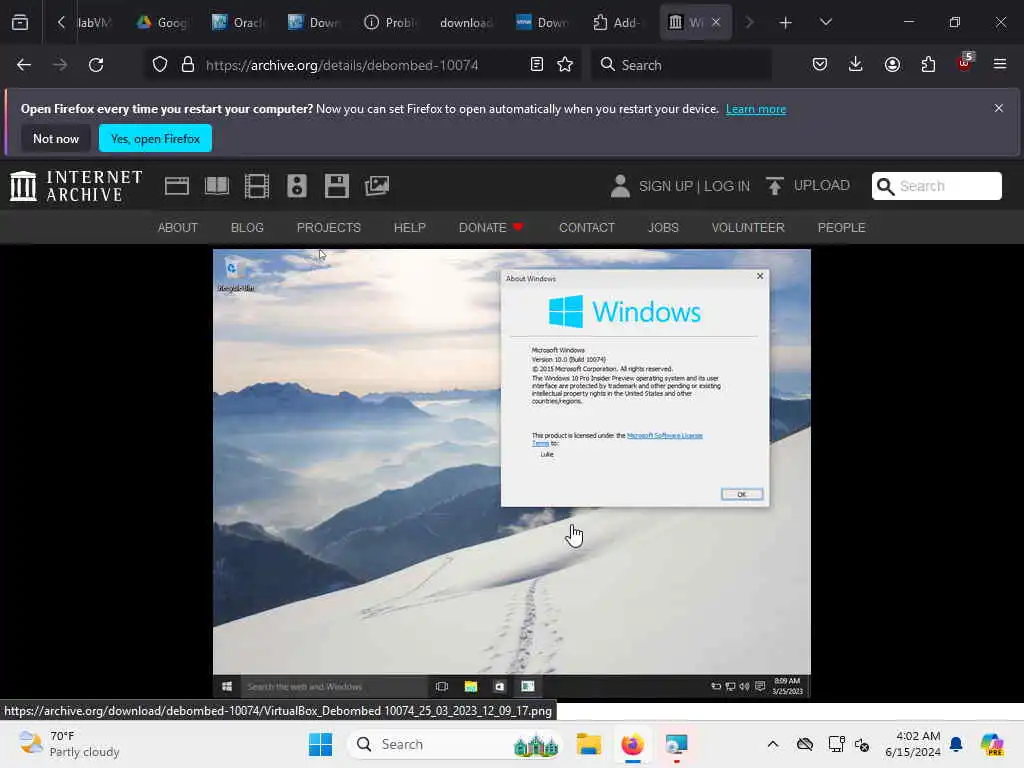The width and height of the screenshot is (1024, 768).
Task: Switch to the Google Drive tab
Action: [x=162, y=23]
